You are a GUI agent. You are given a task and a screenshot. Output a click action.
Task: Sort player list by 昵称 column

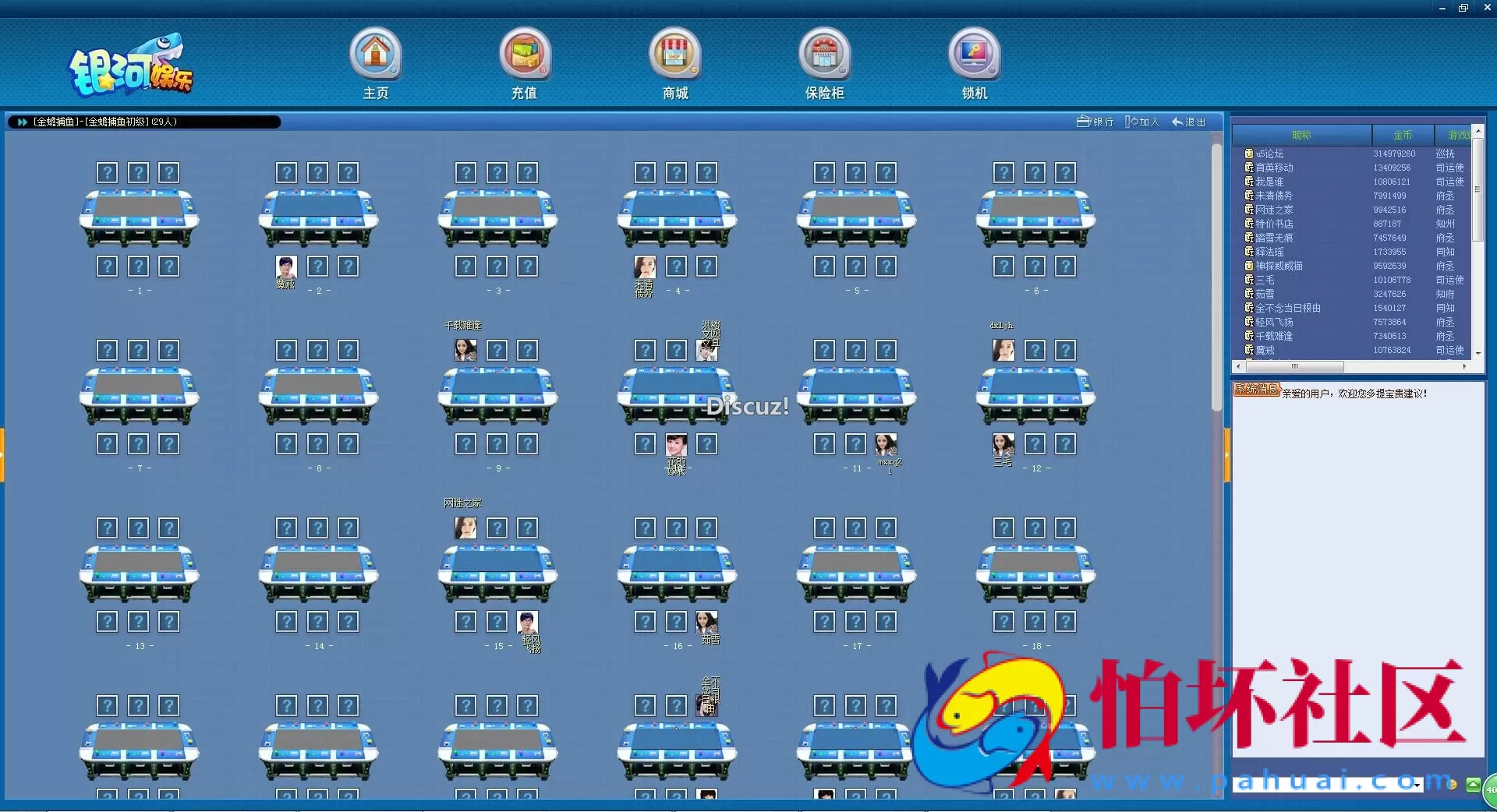point(1301,136)
